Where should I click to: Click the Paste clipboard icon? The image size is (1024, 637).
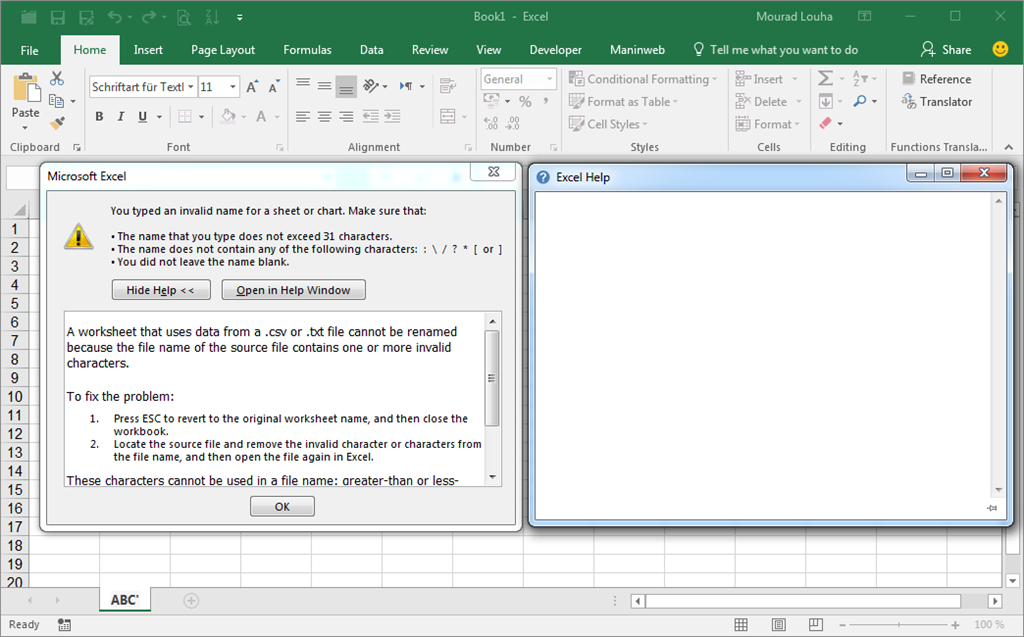(x=26, y=90)
